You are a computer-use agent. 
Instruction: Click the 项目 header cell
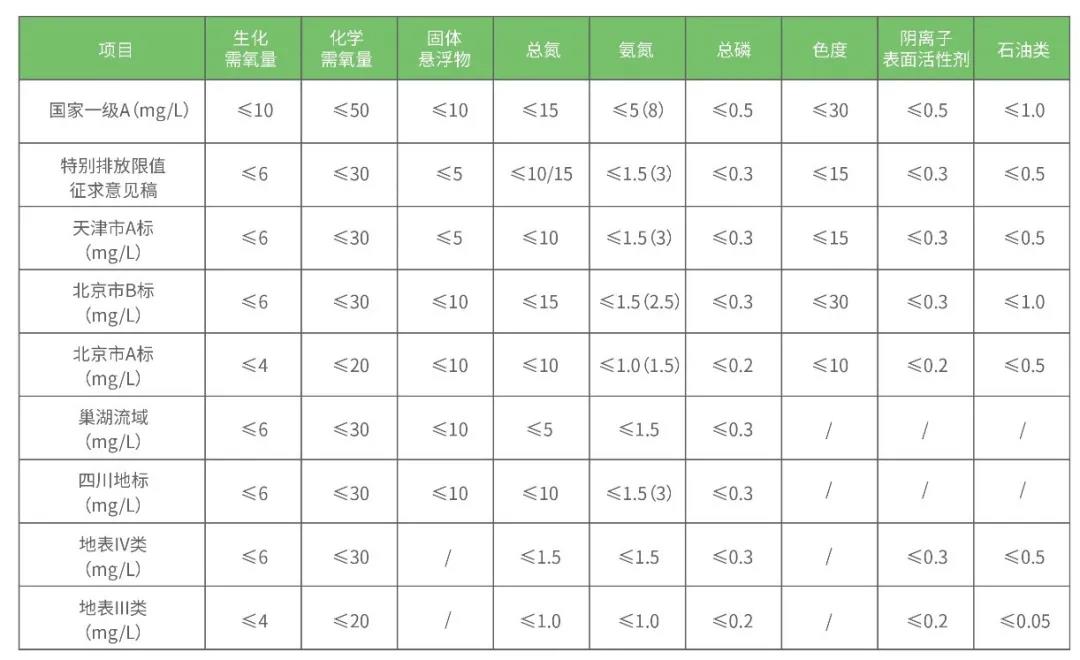click(114, 49)
